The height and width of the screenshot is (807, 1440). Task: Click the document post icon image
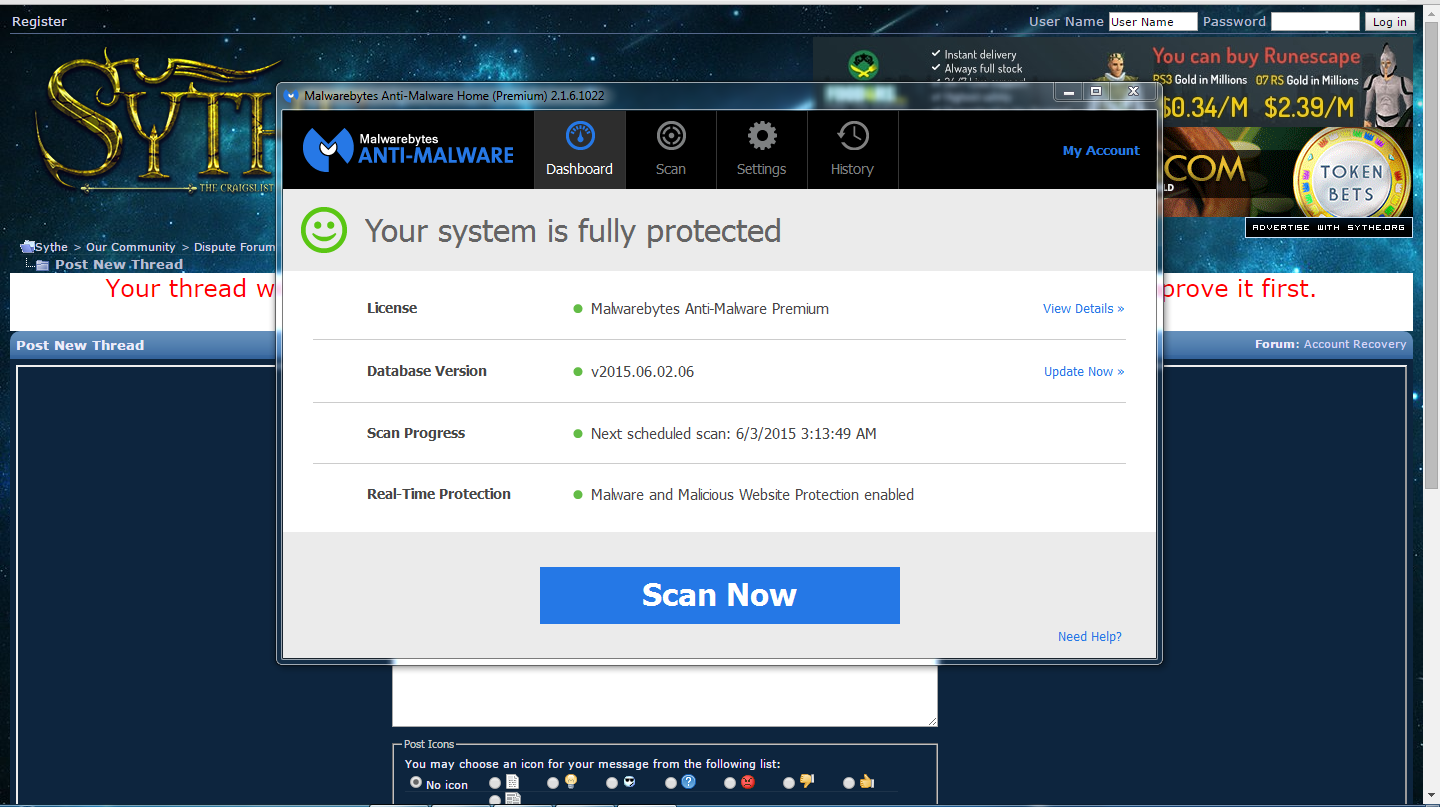(x=512, y=782)
